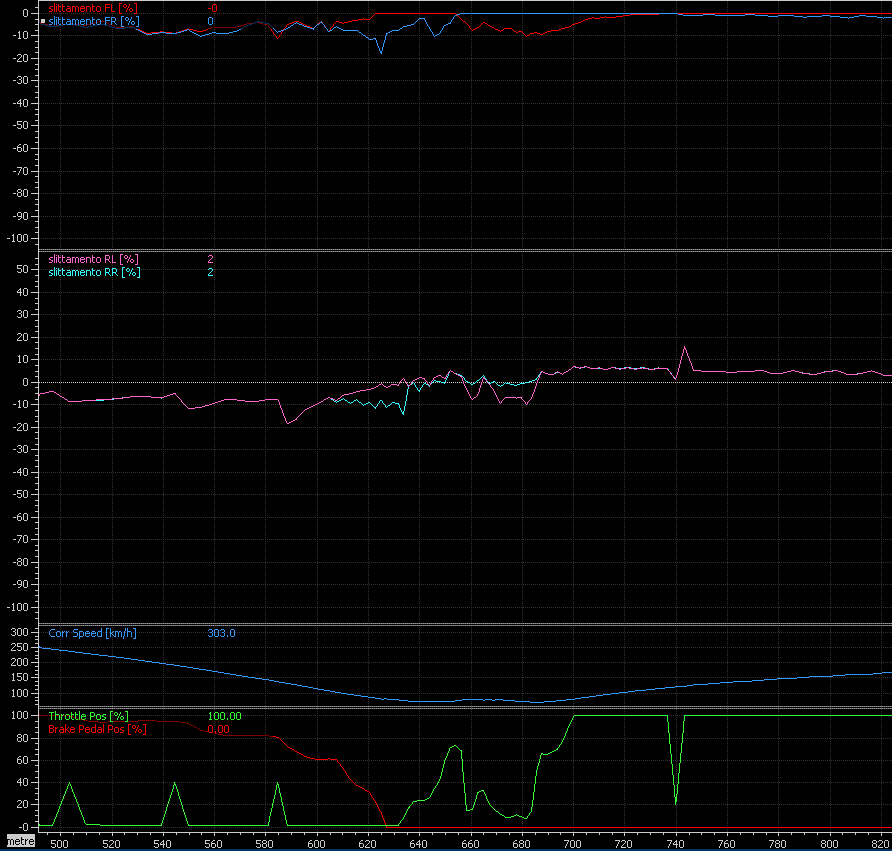Click the Corr Speed value 303.0

221,633
